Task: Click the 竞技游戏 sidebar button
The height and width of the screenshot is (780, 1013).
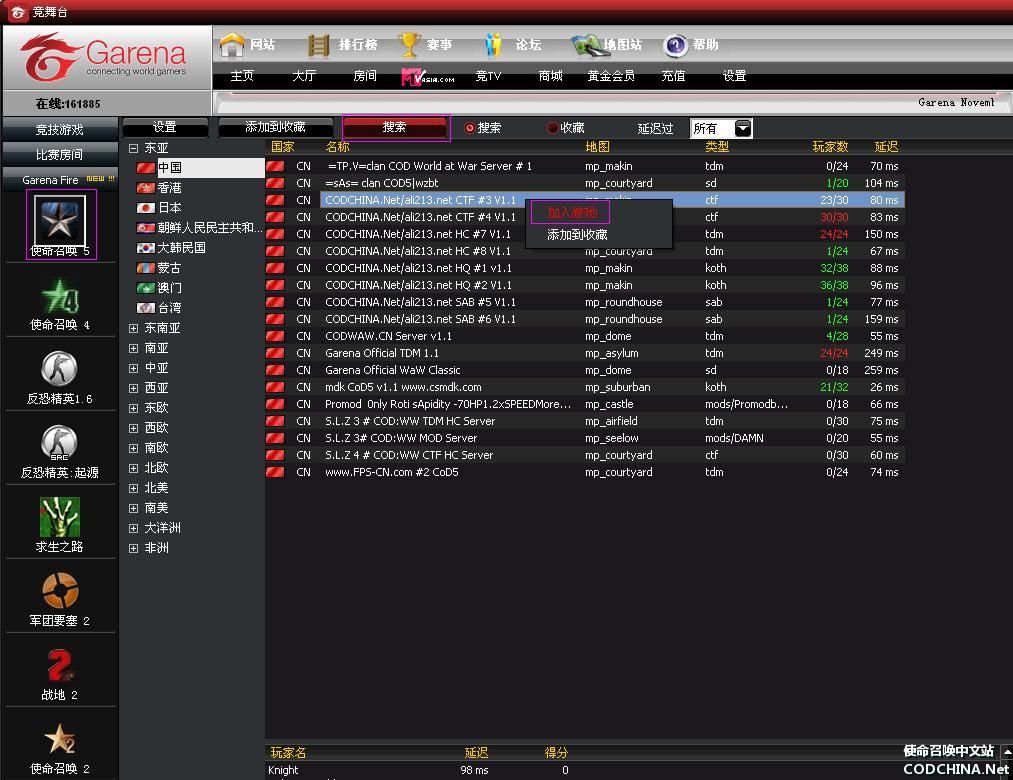Action: 59,130
